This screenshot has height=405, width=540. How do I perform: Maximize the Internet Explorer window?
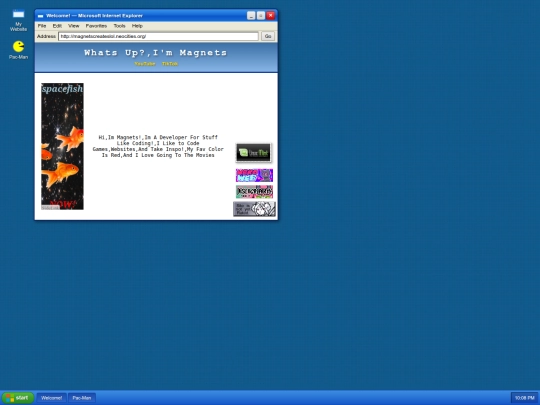[x=261, y=15]
